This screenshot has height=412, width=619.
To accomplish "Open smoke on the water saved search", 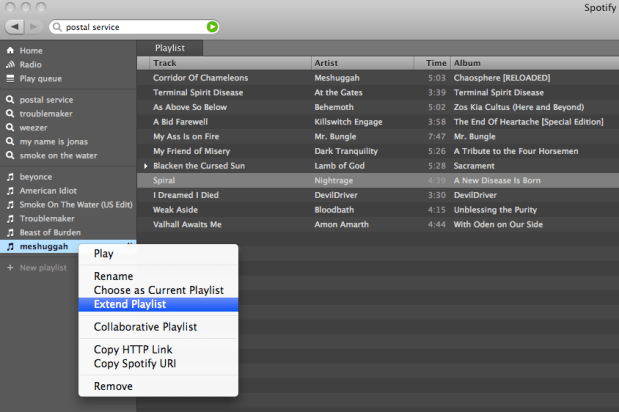I will (x=58, y=155).
